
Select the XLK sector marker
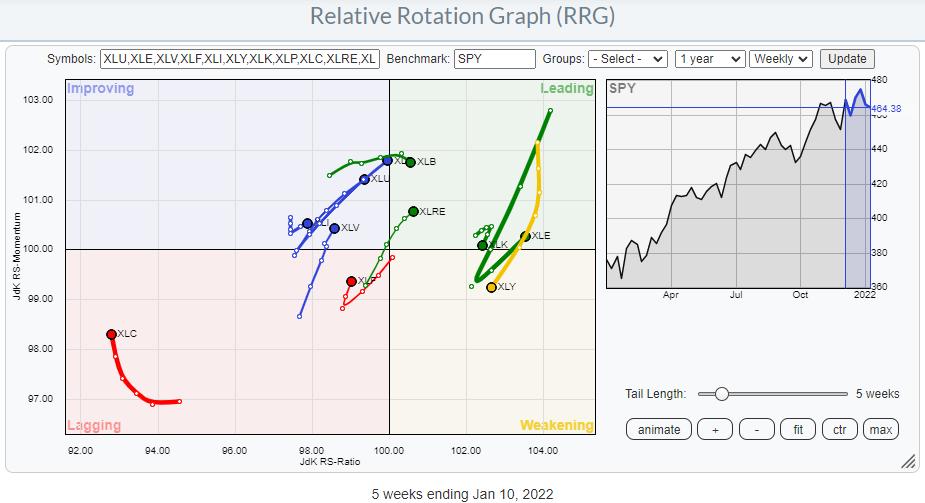coord(482,245)
